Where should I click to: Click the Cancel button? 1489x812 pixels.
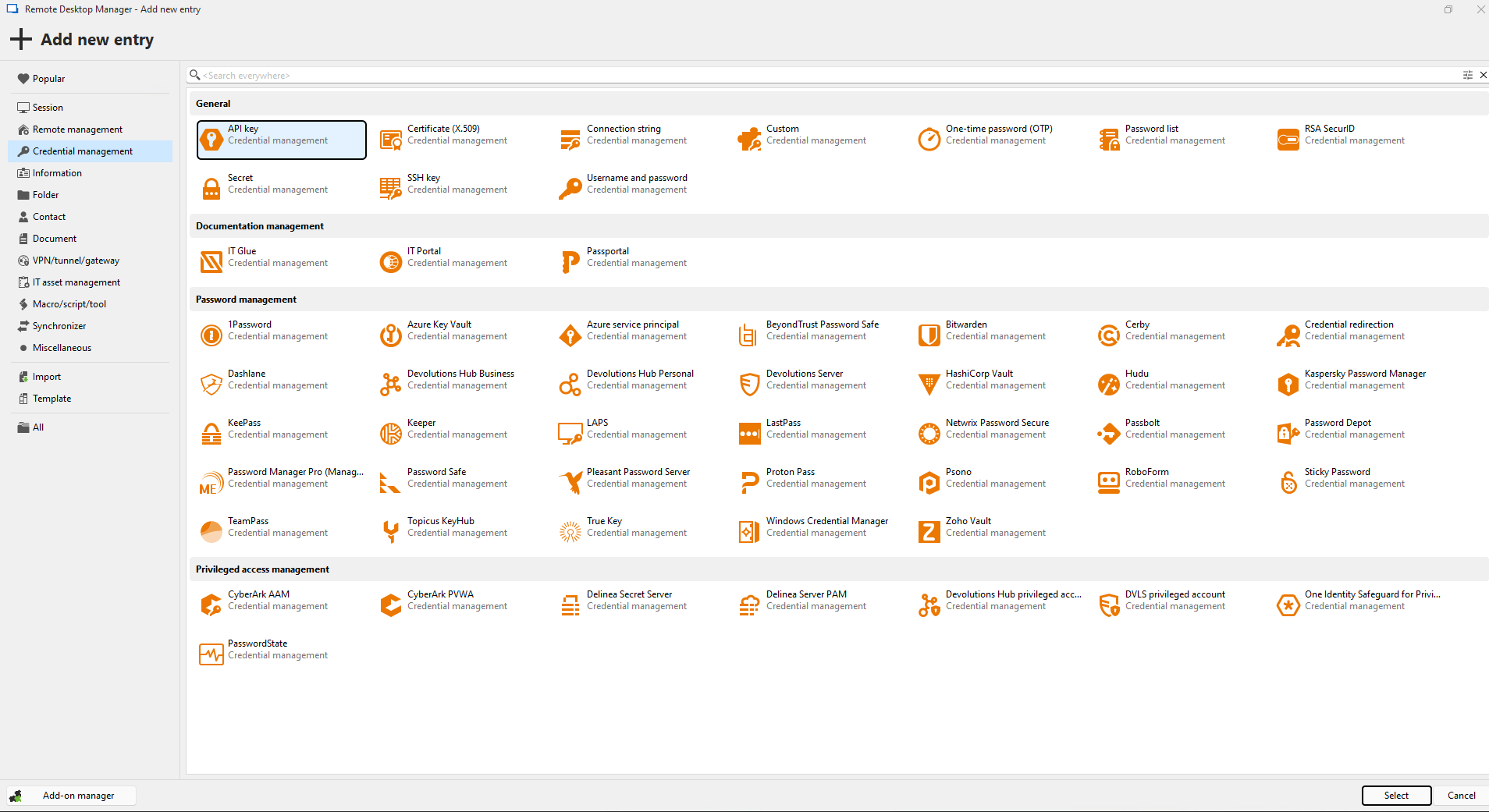pos(1461,796)
